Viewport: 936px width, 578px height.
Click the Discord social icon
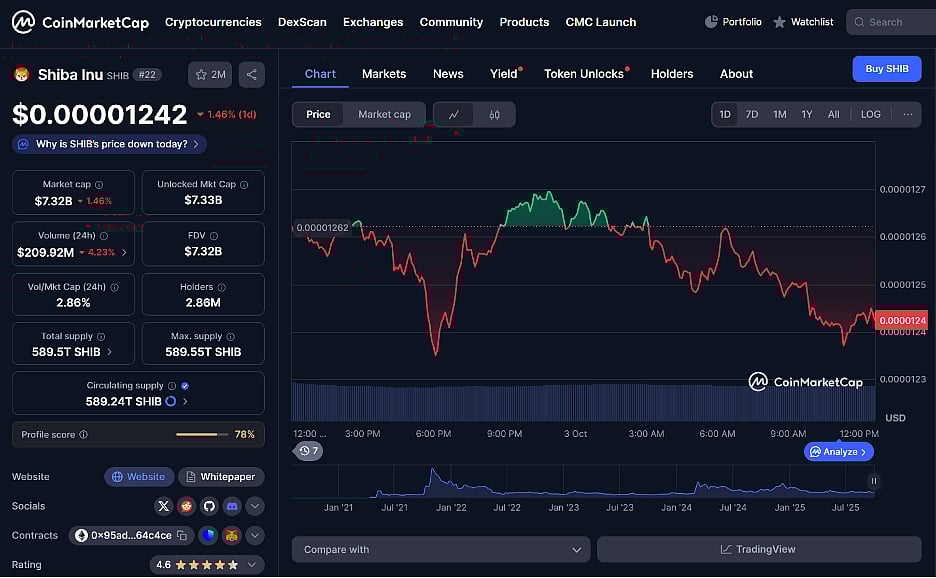231,506
